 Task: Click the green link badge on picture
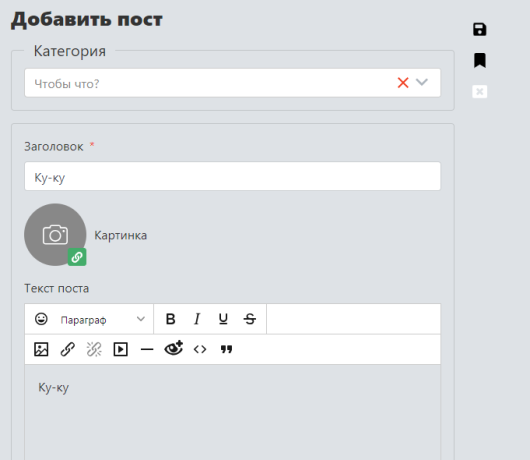coord(77,257)
